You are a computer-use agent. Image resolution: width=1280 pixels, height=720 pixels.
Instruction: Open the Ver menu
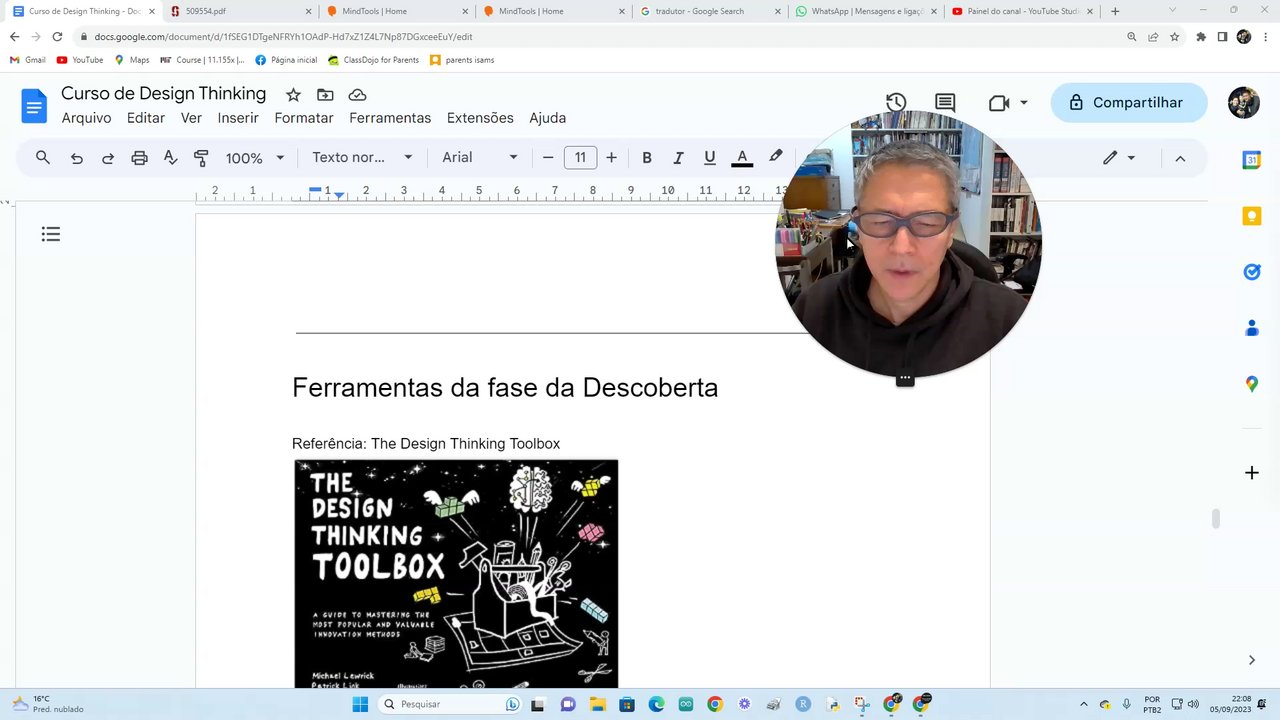tap(191, 118)
